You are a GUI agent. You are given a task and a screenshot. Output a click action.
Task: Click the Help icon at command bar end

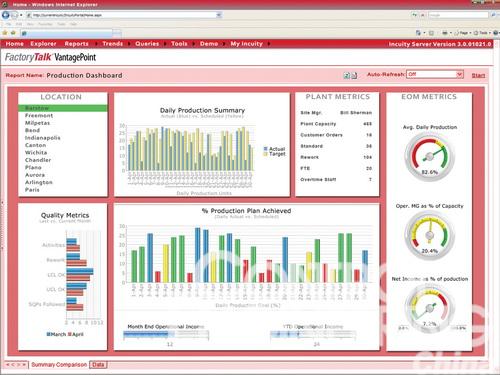pos(496,33)
